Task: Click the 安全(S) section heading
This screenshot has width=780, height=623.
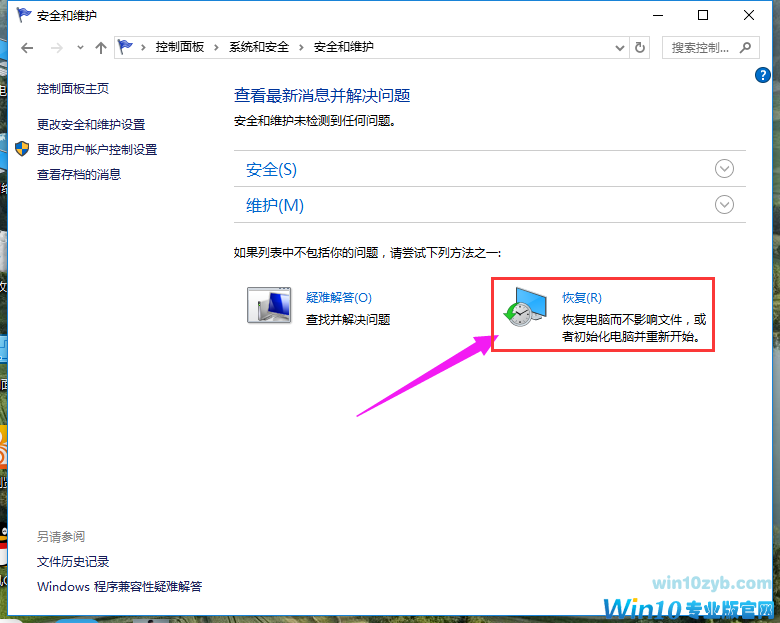Action: tap(271, 170)
